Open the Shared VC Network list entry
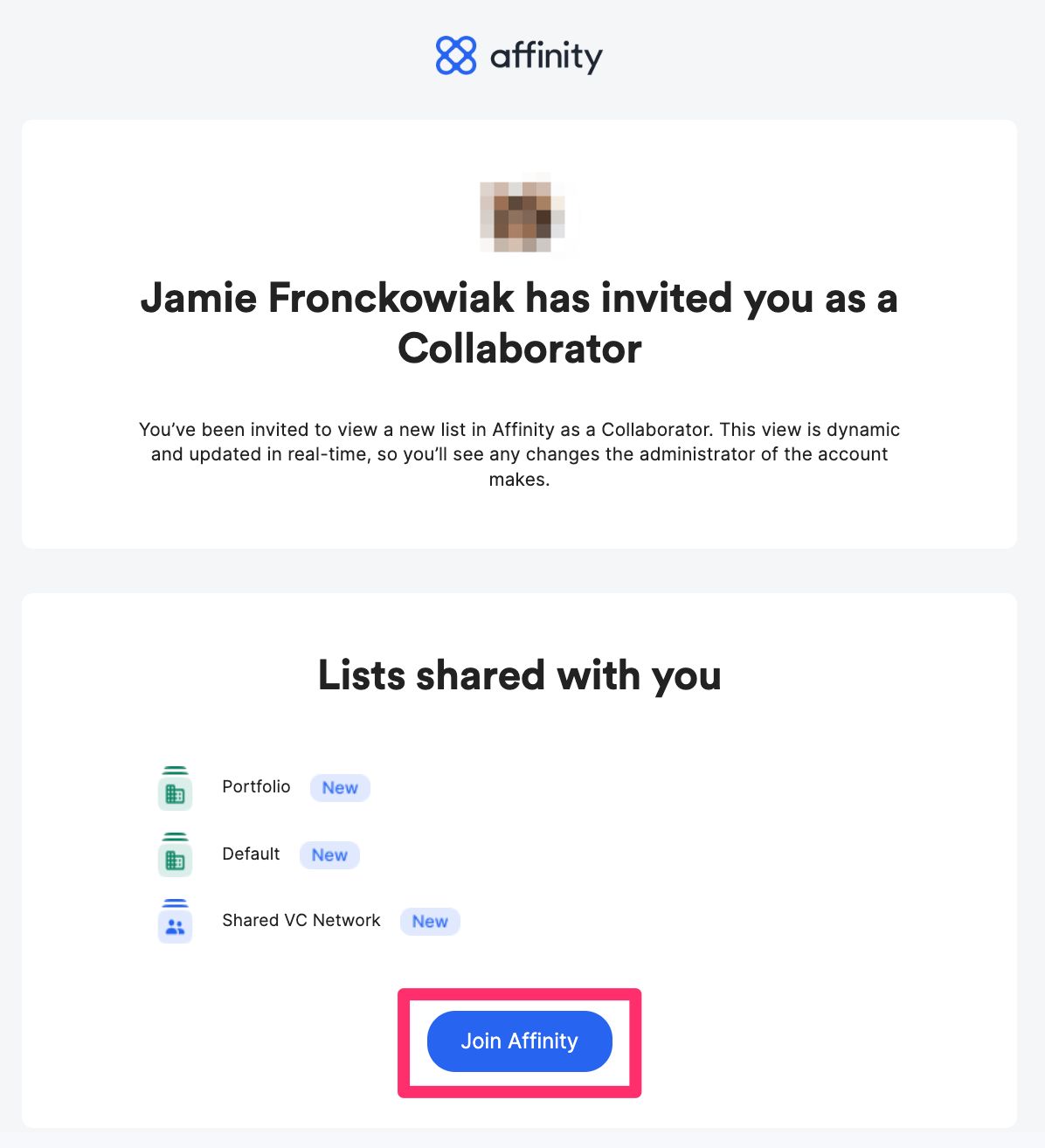Viewport: 1045px width, 1148px height. 301,921
